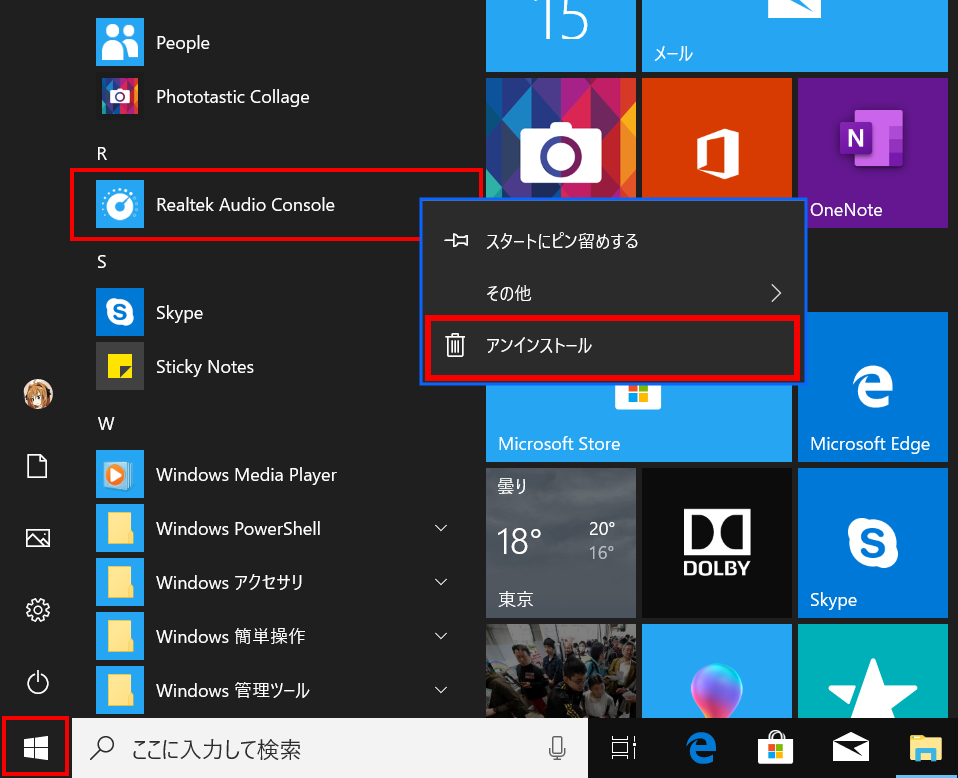Expand Windows 簡単操作 folder chevron
The height and width of the screenshot is (778, 958).
pyautogui.click(x=441, y=636)
